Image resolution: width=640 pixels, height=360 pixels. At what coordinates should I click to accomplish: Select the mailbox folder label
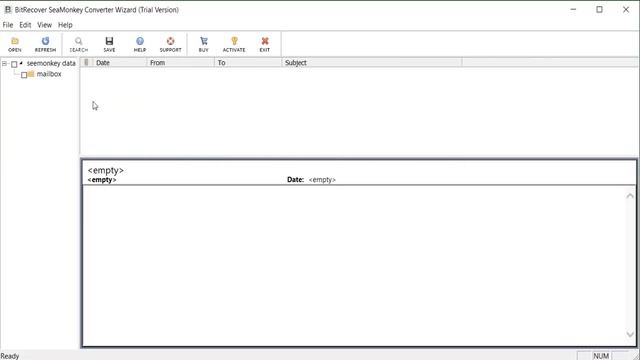49,74
